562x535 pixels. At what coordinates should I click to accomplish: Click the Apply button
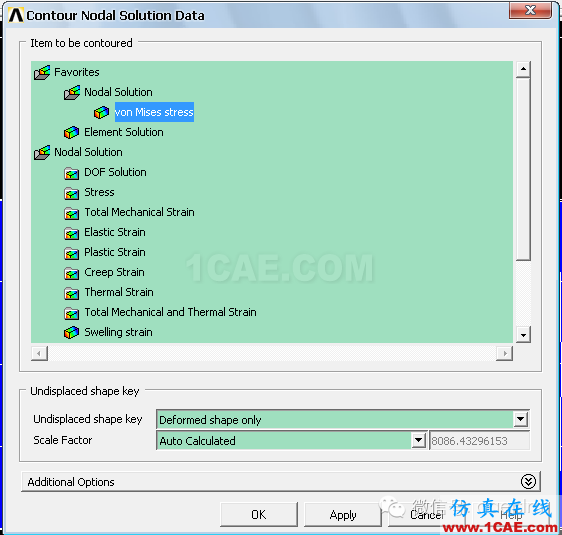pos(343,515)
